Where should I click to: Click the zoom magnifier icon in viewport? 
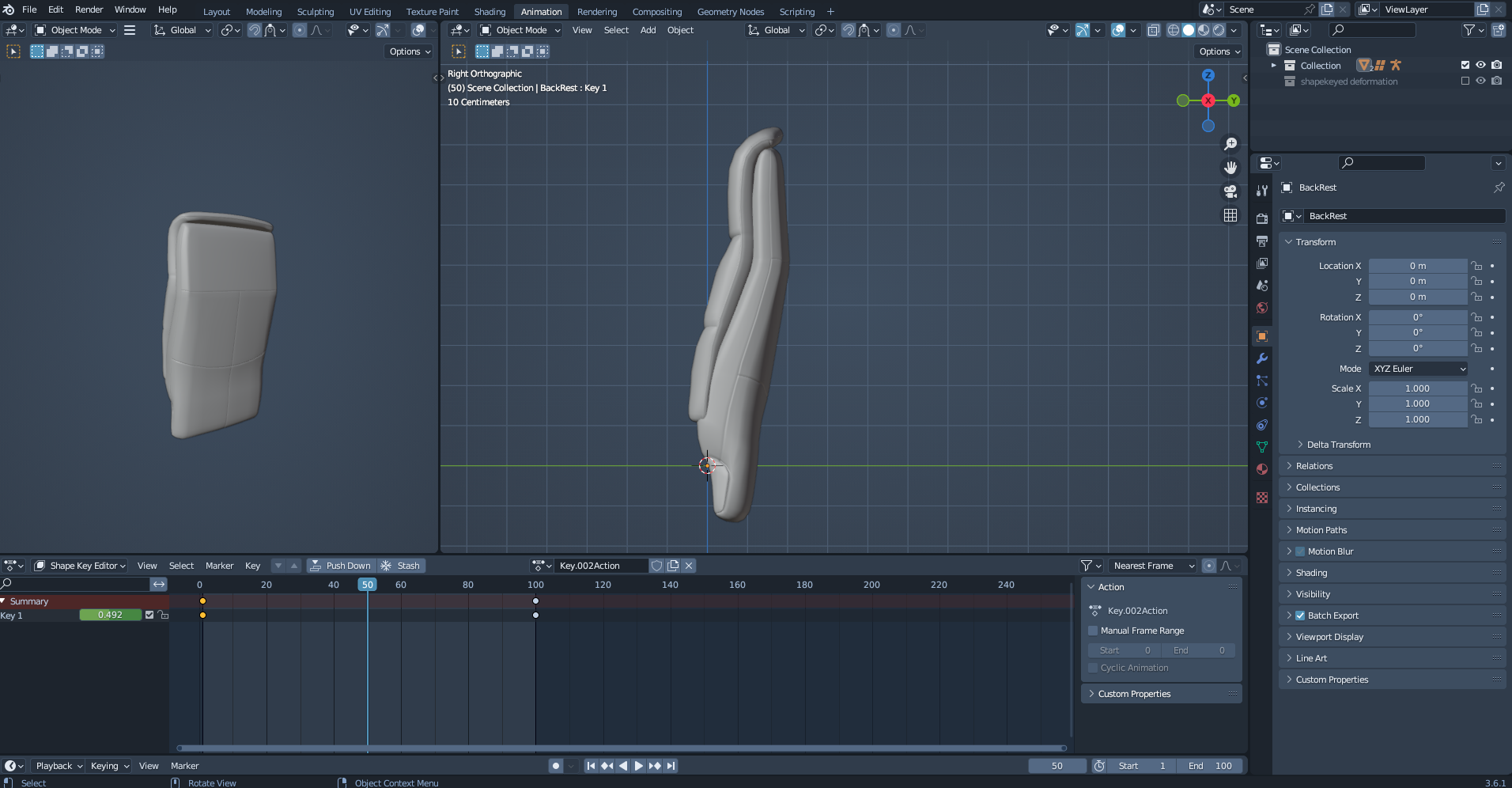point(1230,144)
